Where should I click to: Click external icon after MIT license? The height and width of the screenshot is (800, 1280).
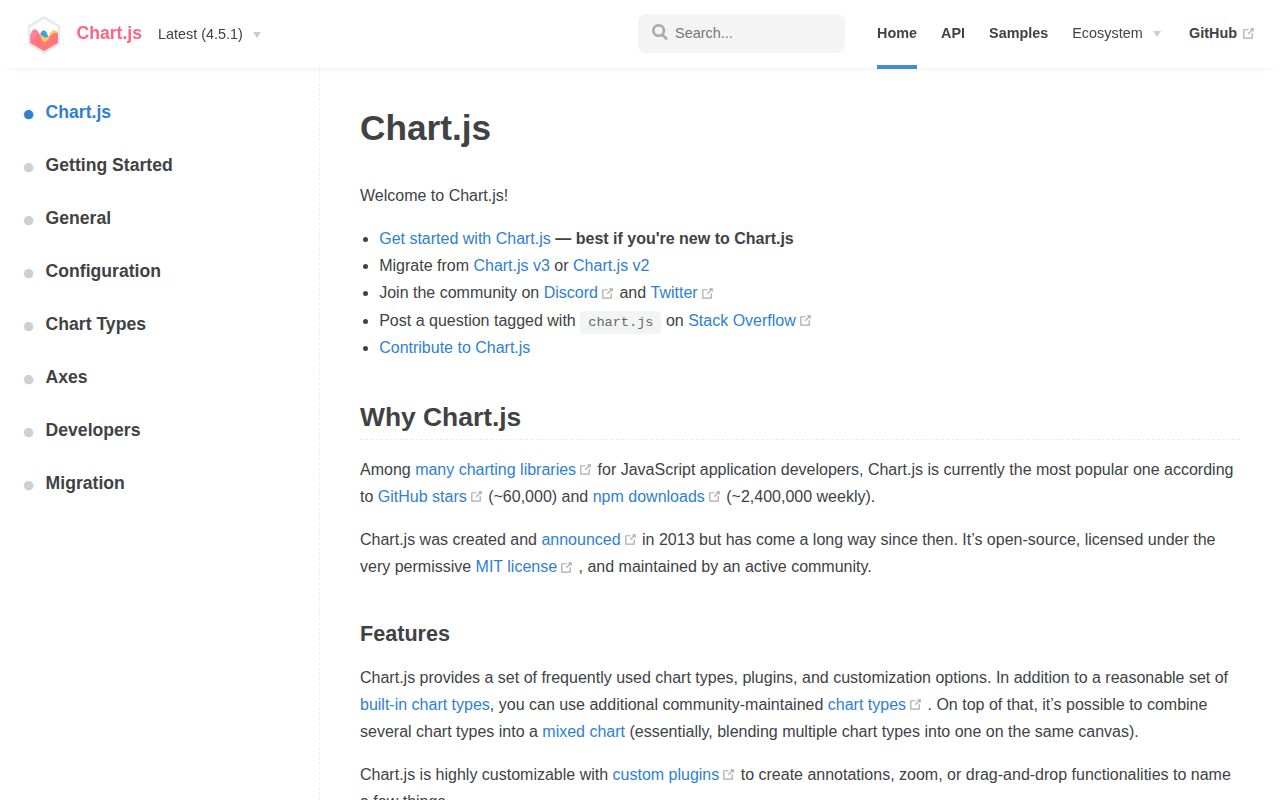(x=567, y=567)
